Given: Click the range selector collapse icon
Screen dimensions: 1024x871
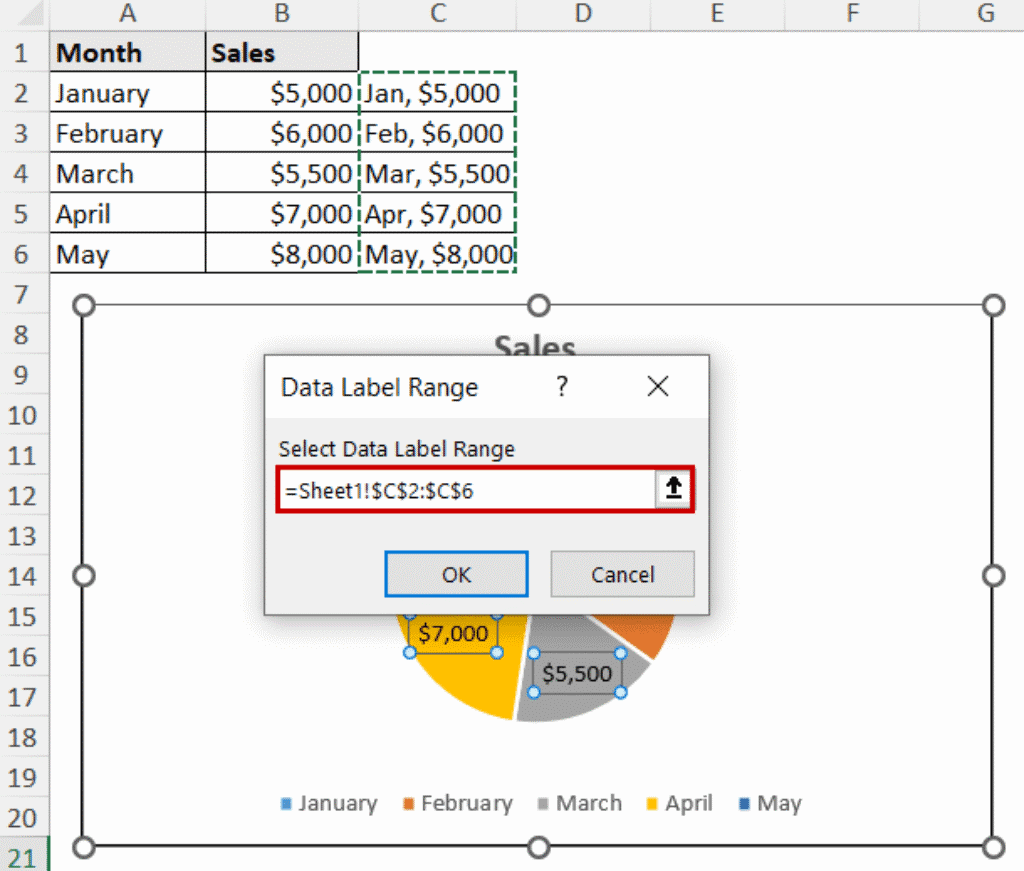Looking at the screenshot, I should tap(673, 489).
